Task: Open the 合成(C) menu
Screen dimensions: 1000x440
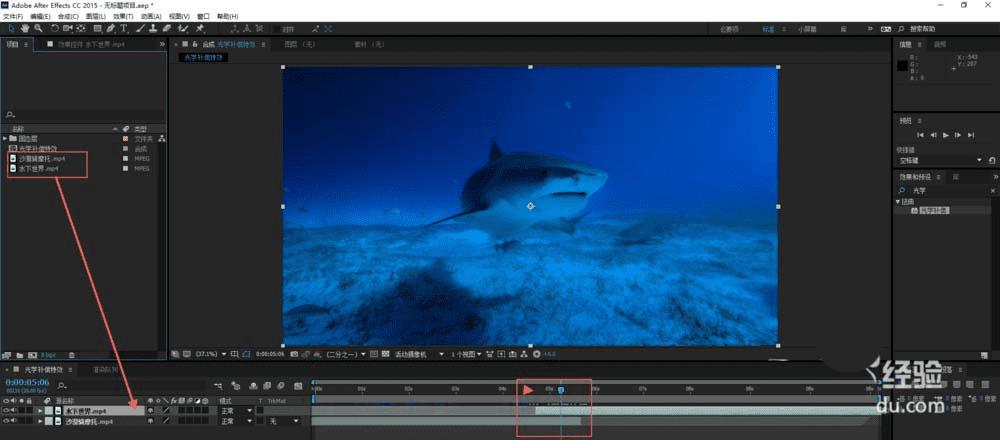Action: coord(68,17)
